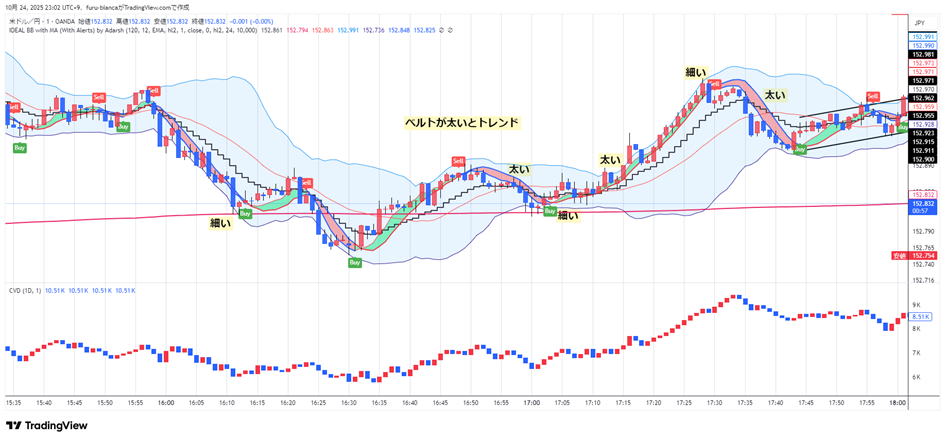Click the Buy marker next to the 17:00 細い note
Image resolution: width=945 pixels, height=441 pixels.
(x=550, y=211)
